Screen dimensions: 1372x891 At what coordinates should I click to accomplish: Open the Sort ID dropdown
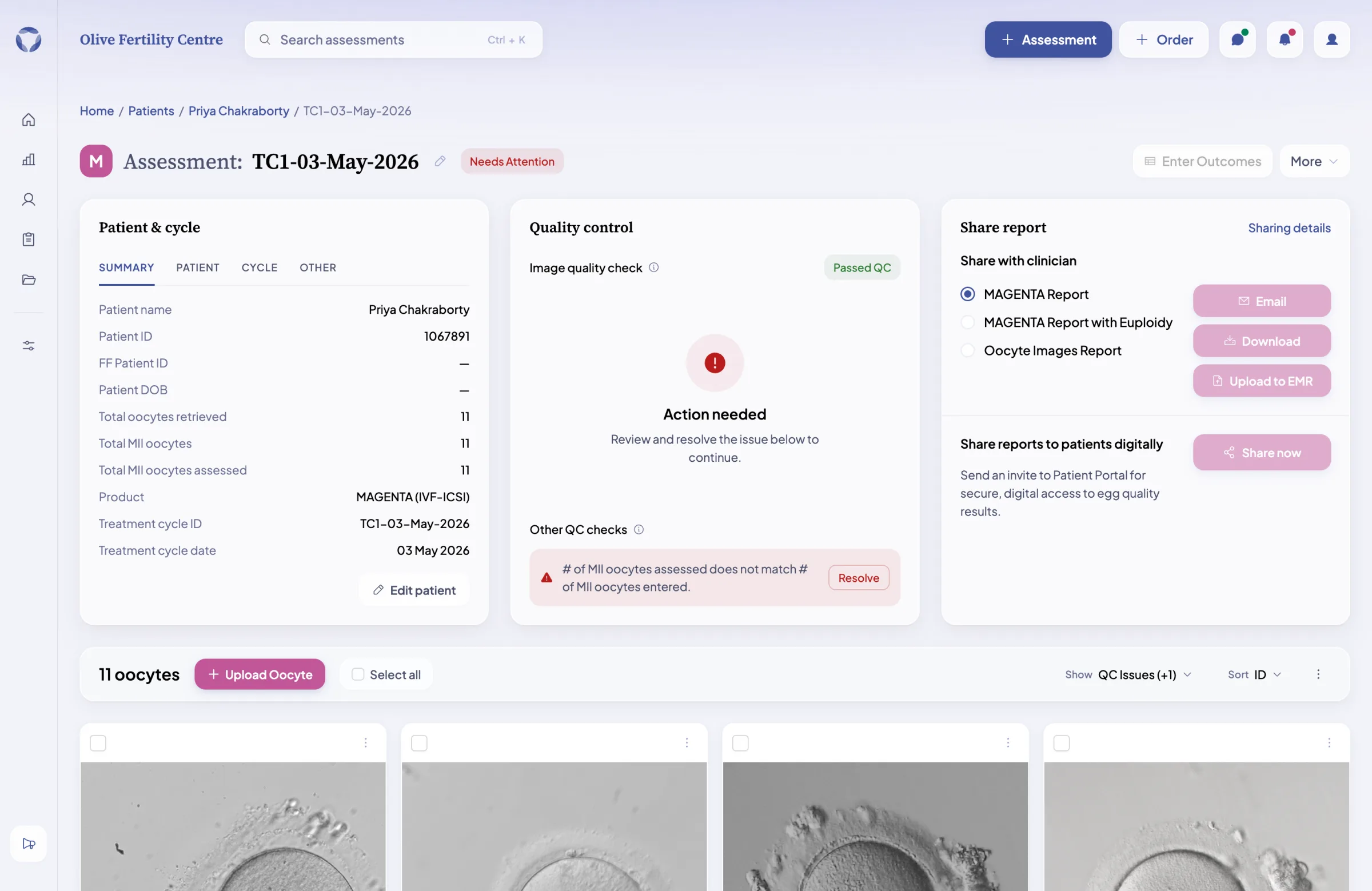(x=1254, y=674)
